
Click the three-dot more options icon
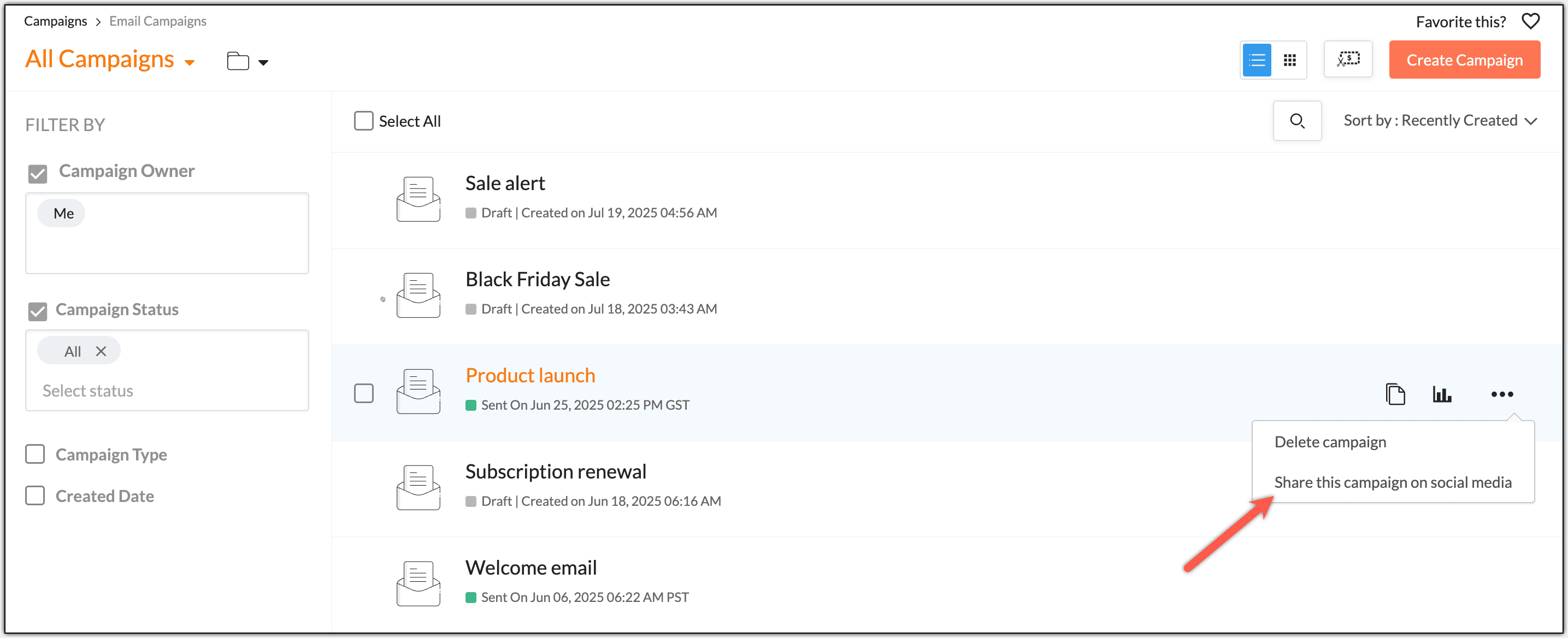click(x=1502, y=394)
